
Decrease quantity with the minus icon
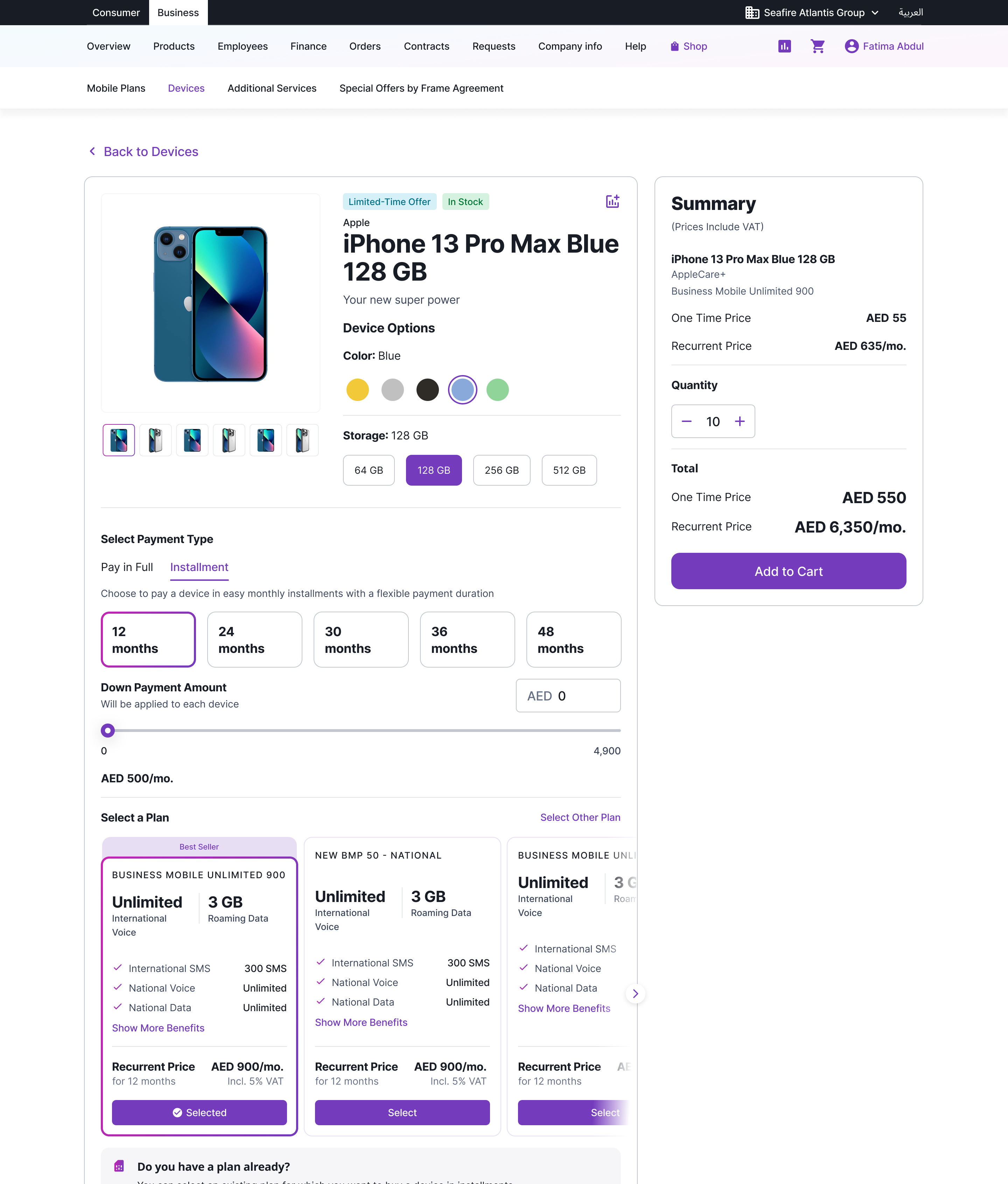pyautogui.click(x=687, y=422)
